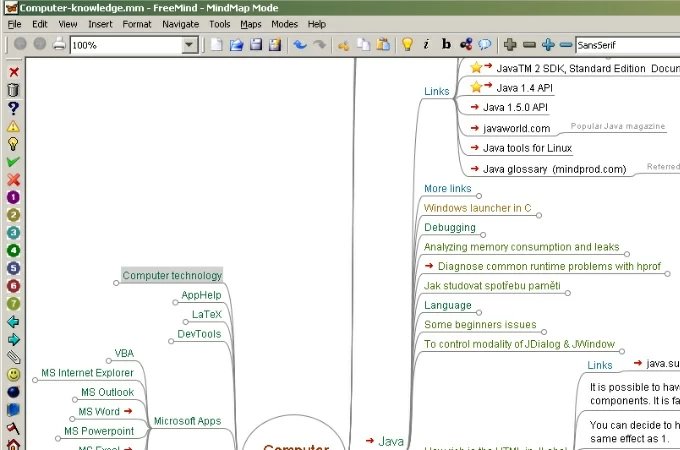Screen dimensions: 680x450
Task: Click the gray plus toolbar icon
Action: pyautogui.click(x=510, y=44)
